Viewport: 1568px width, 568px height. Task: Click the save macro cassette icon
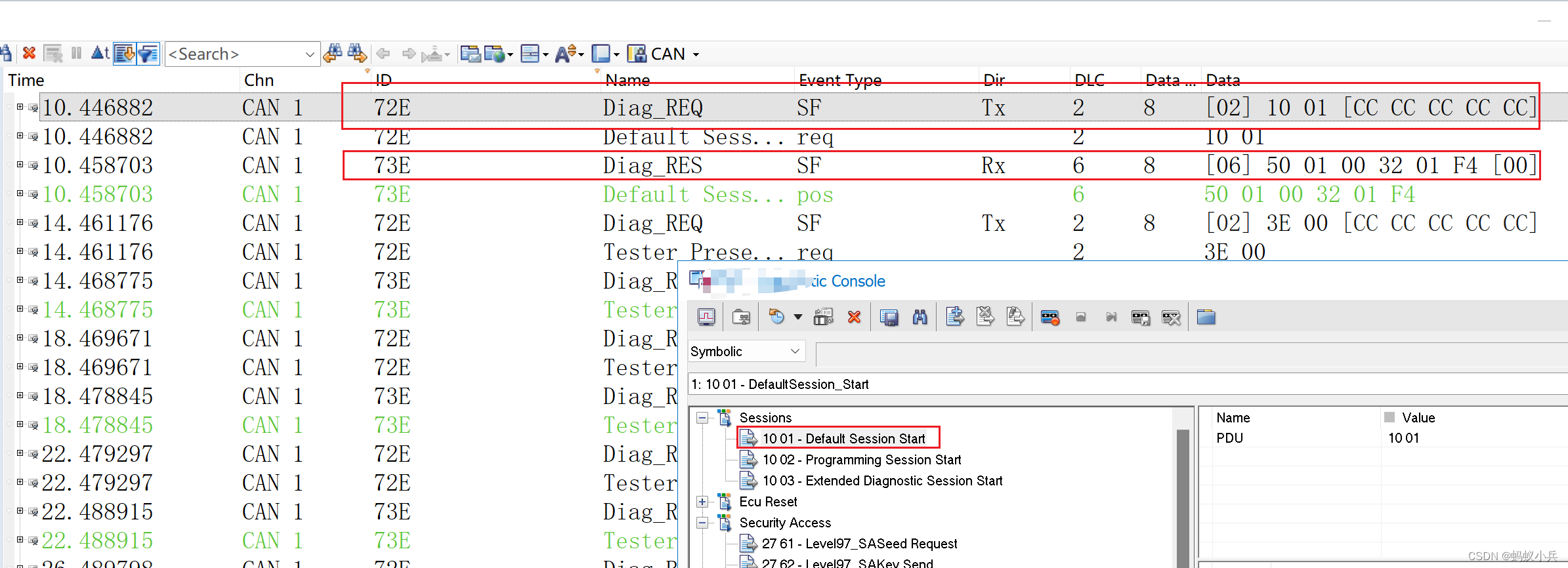tap(1141, 318)
